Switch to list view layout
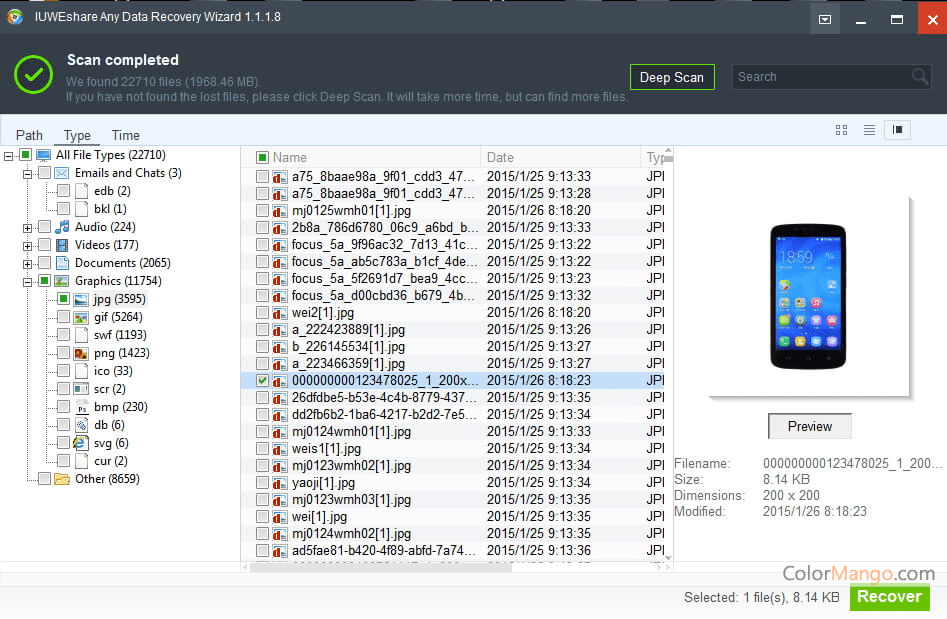947x619 pixels. tap(869, 130)
